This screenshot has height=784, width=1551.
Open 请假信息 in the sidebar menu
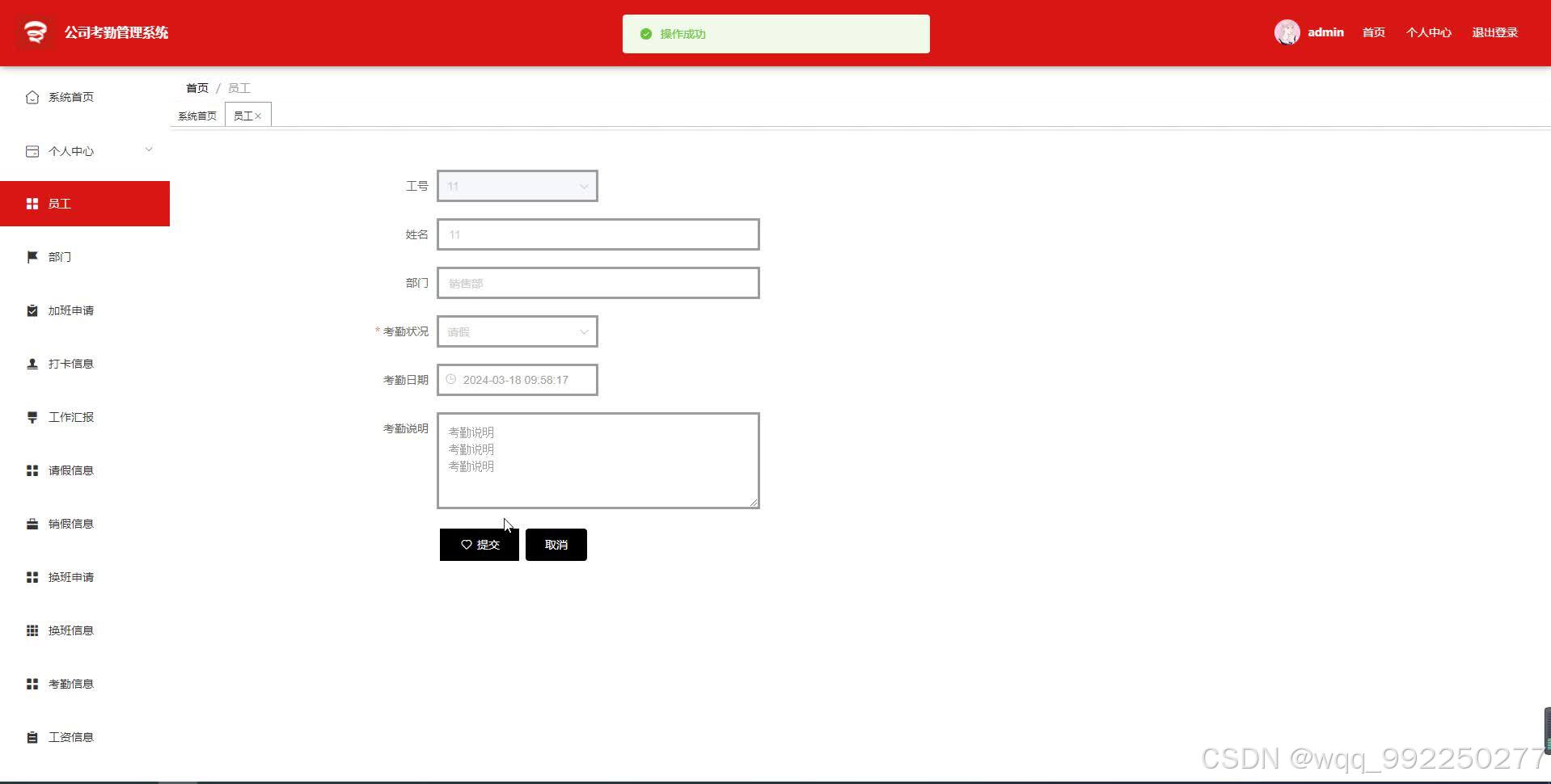point(85,470)
